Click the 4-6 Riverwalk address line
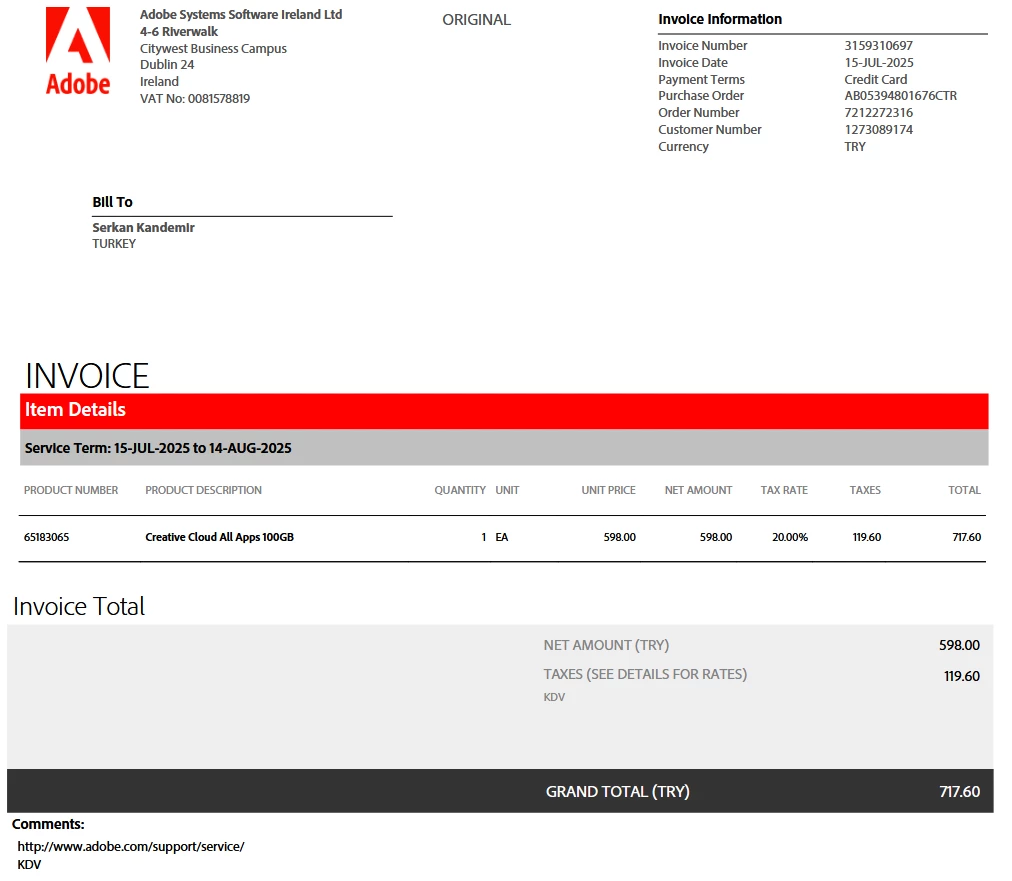This screenshot has width=1012, height=881. click(179, 31)
